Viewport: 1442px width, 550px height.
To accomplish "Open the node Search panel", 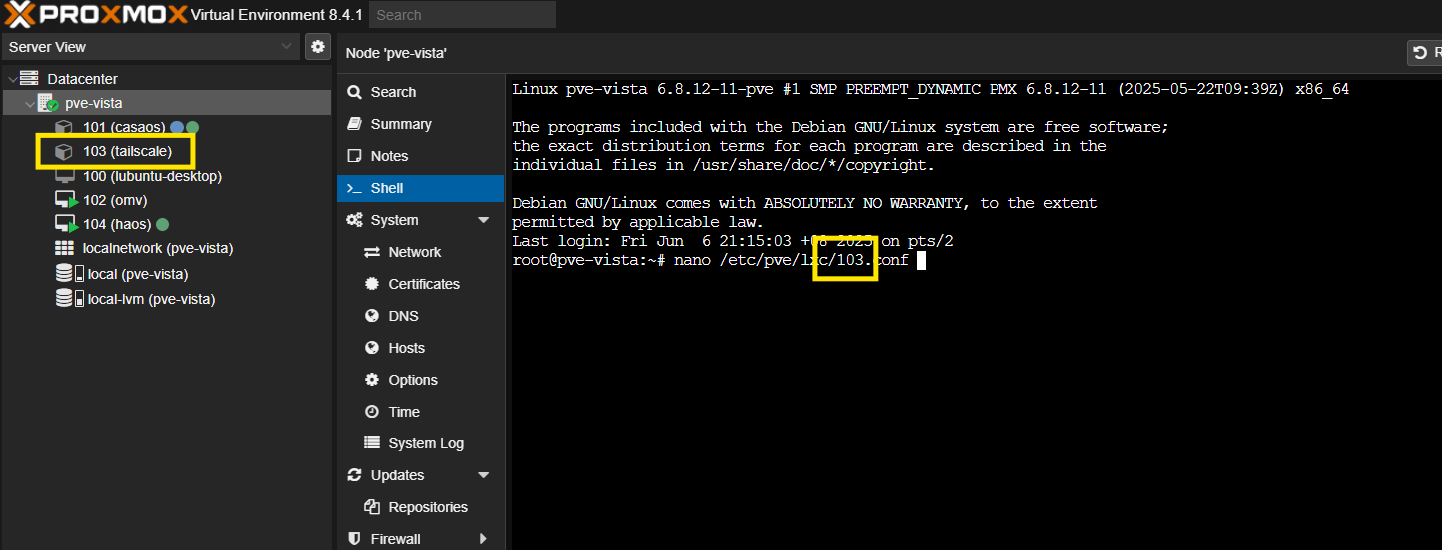I will [x=420, y=92].
